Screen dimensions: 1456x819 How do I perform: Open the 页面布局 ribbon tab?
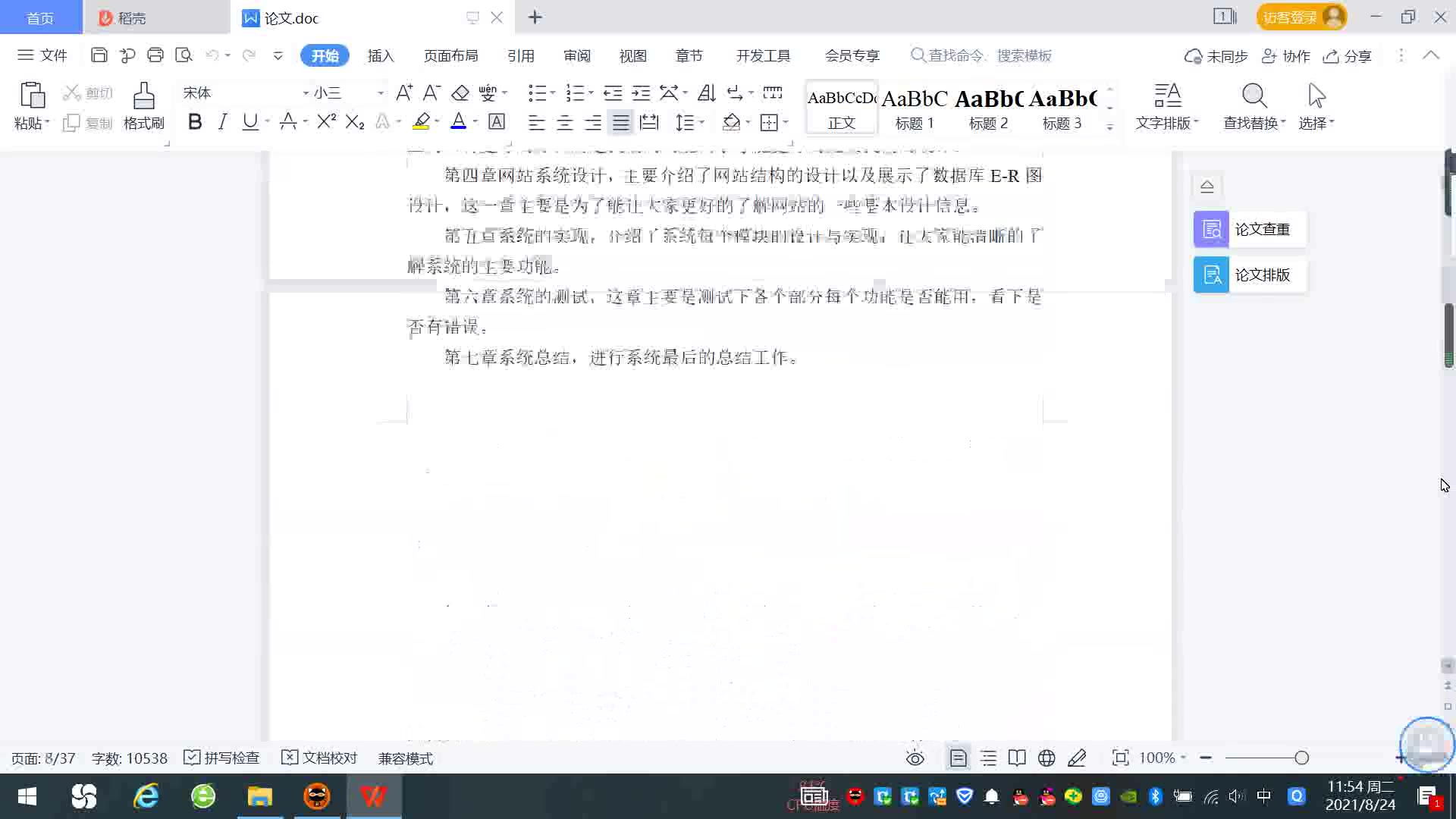[450, 55]
